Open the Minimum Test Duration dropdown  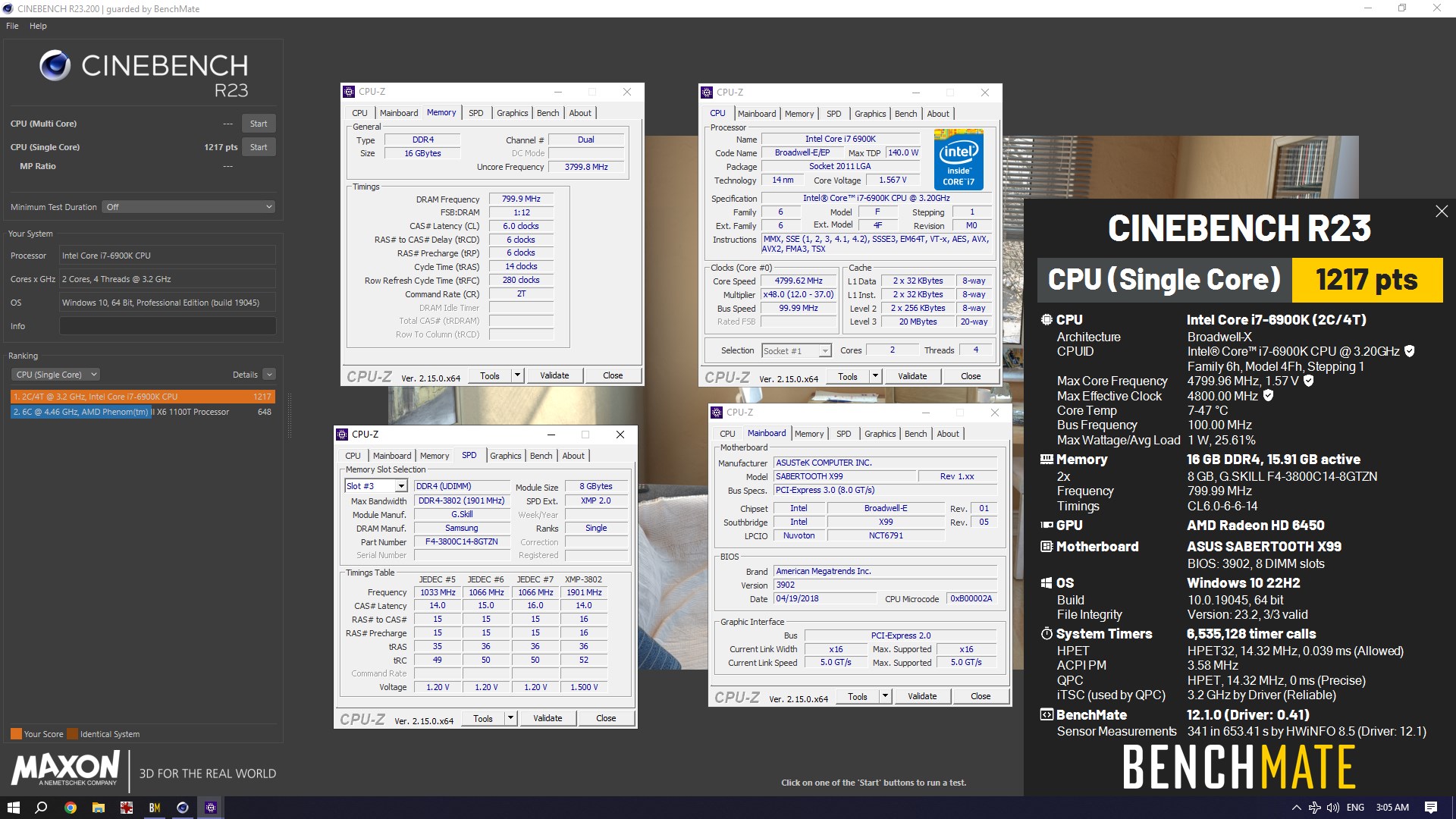(188, 207)
